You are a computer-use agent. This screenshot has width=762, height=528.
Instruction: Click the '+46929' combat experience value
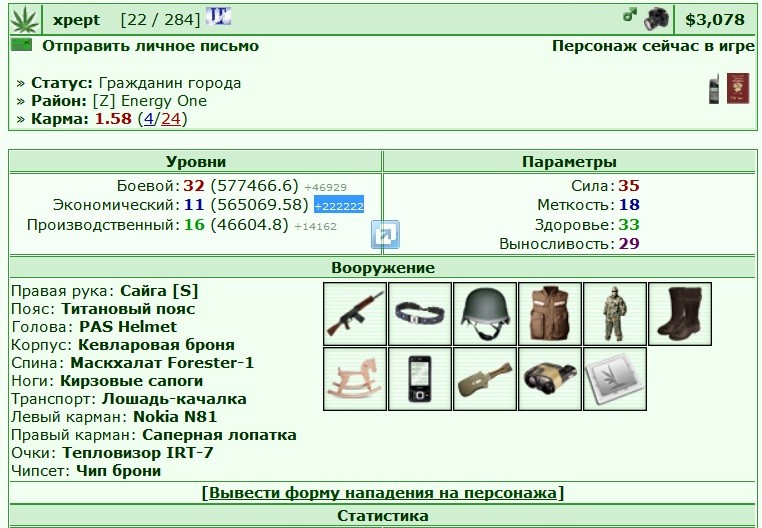[x=325, y=187]
